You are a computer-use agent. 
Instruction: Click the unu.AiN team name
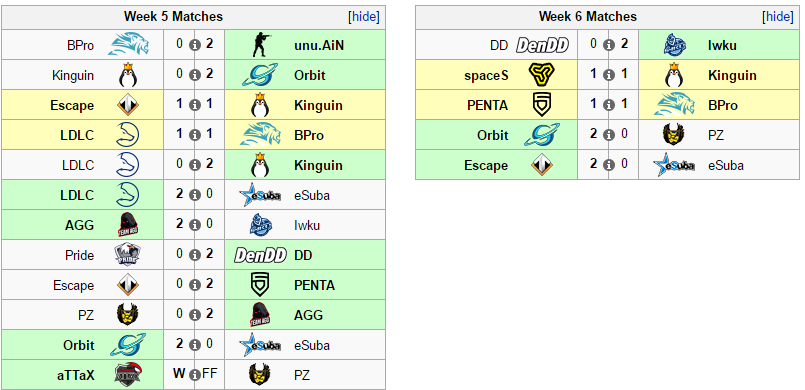click(319, 45)
